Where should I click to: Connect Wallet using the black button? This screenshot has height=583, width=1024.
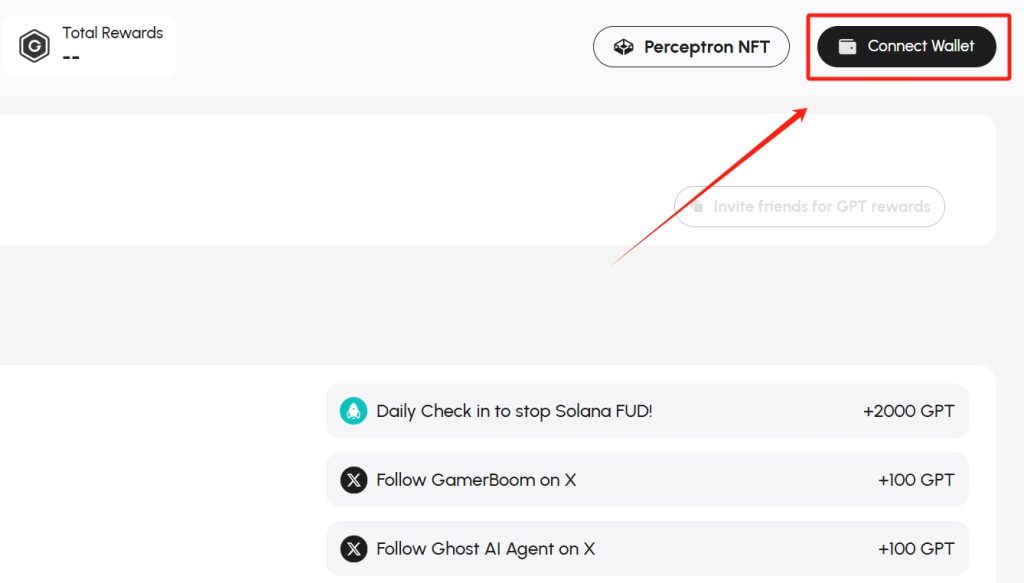(x=906, y=46)
